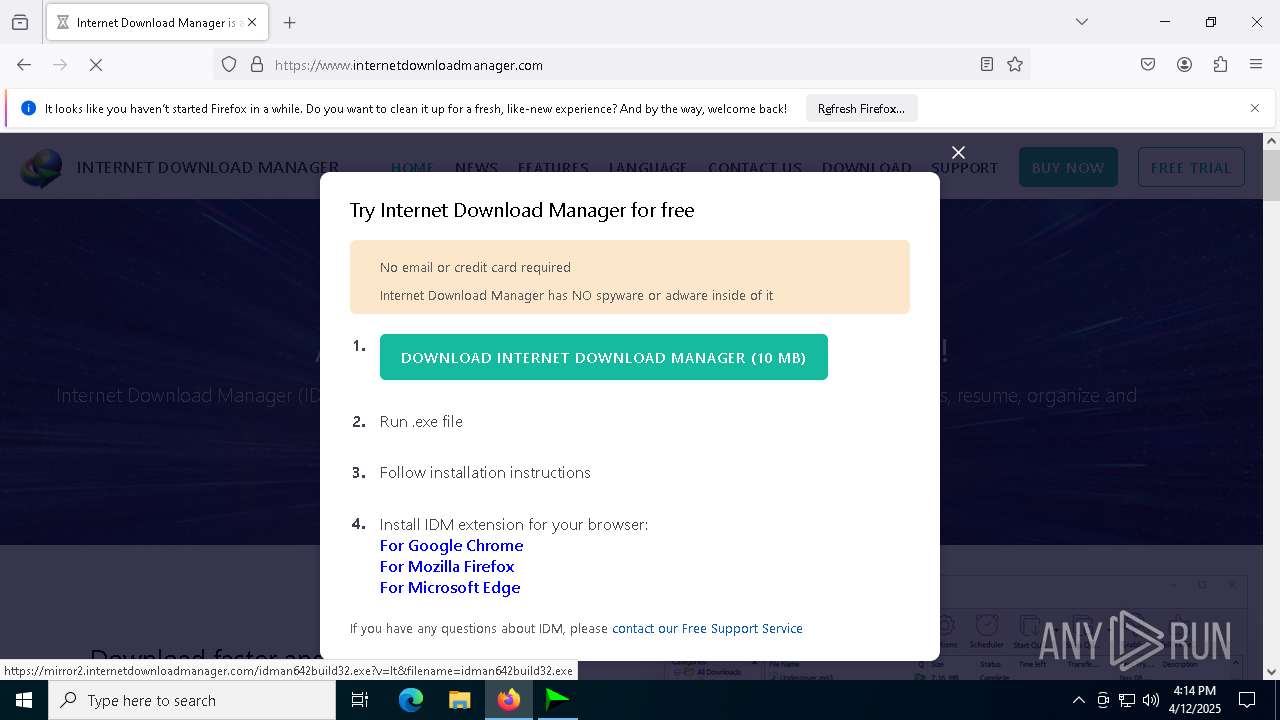Image resolution: width=1280 pixels, height=720 pixels.
Task: Open the HOME menu item
Action: (x=412, y=168)
